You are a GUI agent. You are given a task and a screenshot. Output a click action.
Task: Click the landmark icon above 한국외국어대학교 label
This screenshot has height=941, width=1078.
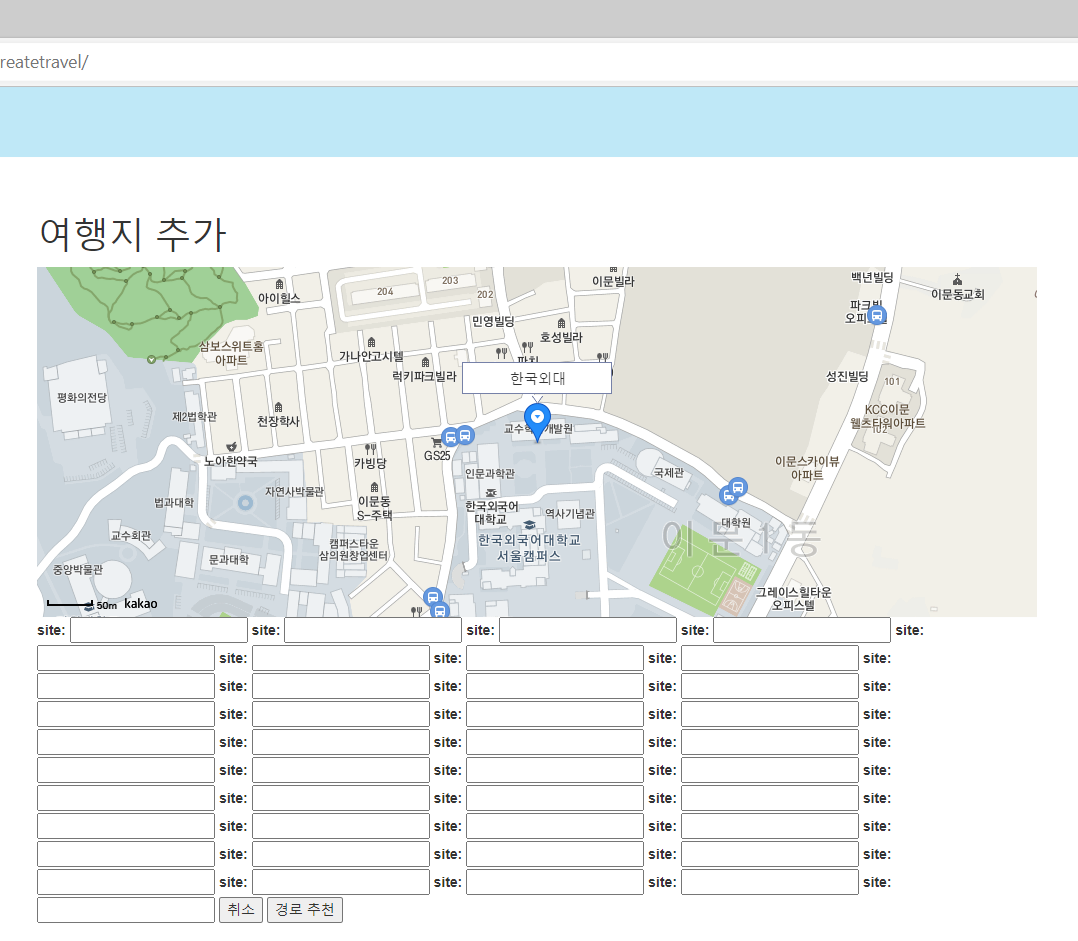[491, 493]
